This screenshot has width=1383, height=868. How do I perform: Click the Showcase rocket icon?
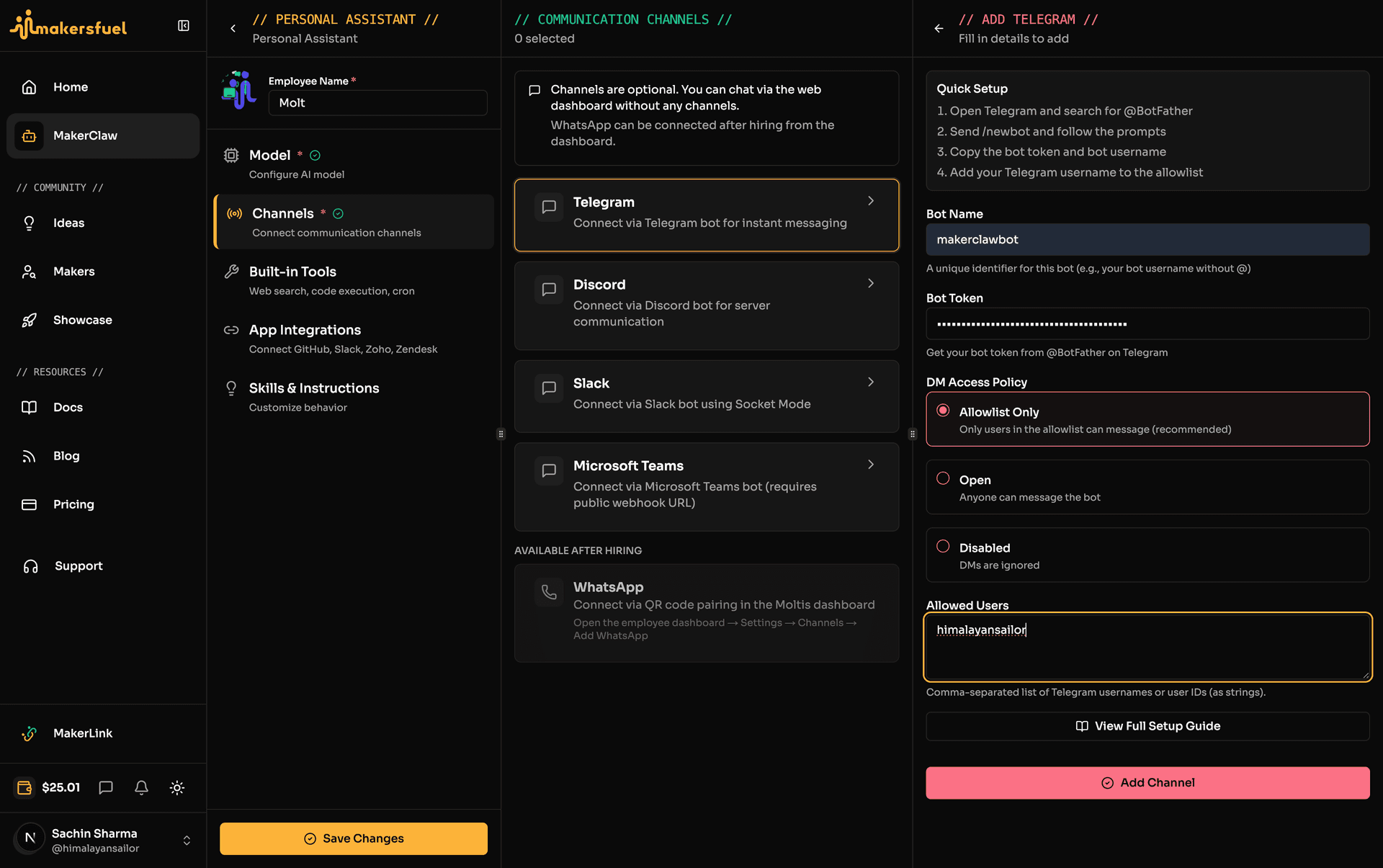coord(29,320)
